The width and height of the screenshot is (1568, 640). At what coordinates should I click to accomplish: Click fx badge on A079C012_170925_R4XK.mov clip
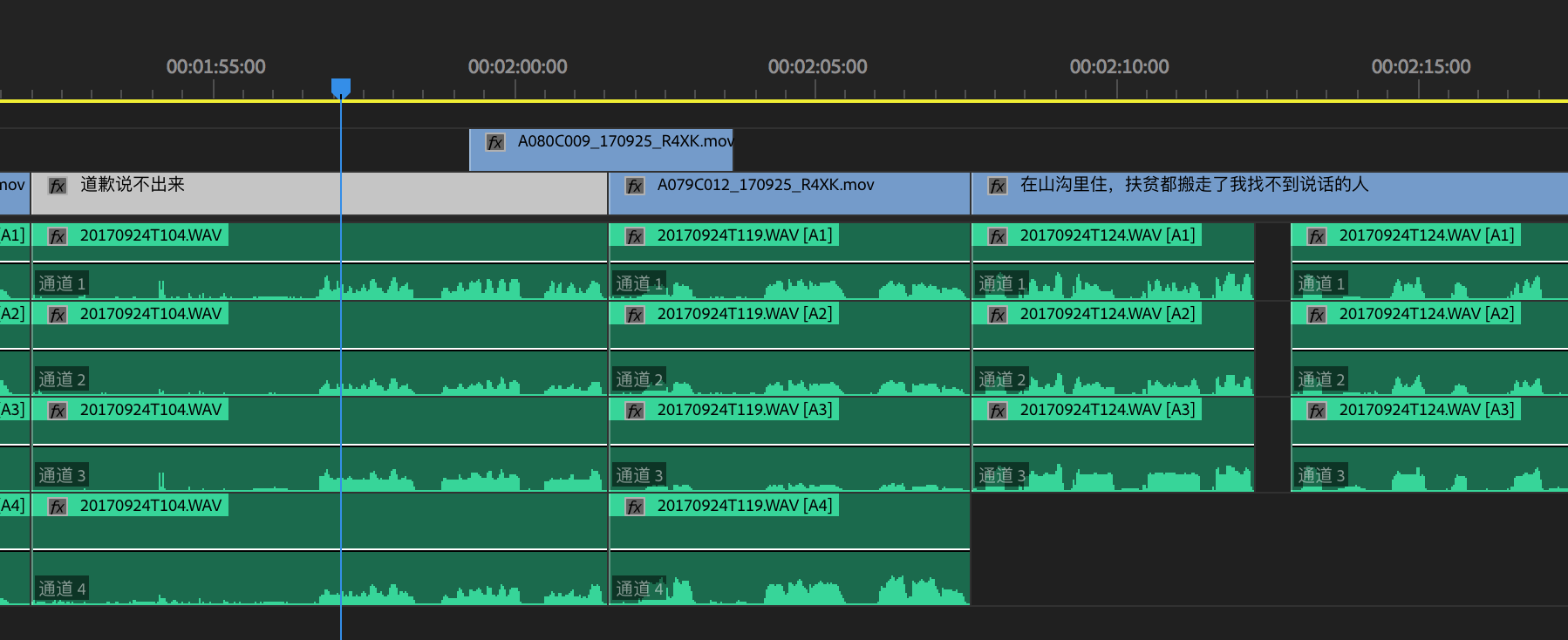(x=635, y=186)
